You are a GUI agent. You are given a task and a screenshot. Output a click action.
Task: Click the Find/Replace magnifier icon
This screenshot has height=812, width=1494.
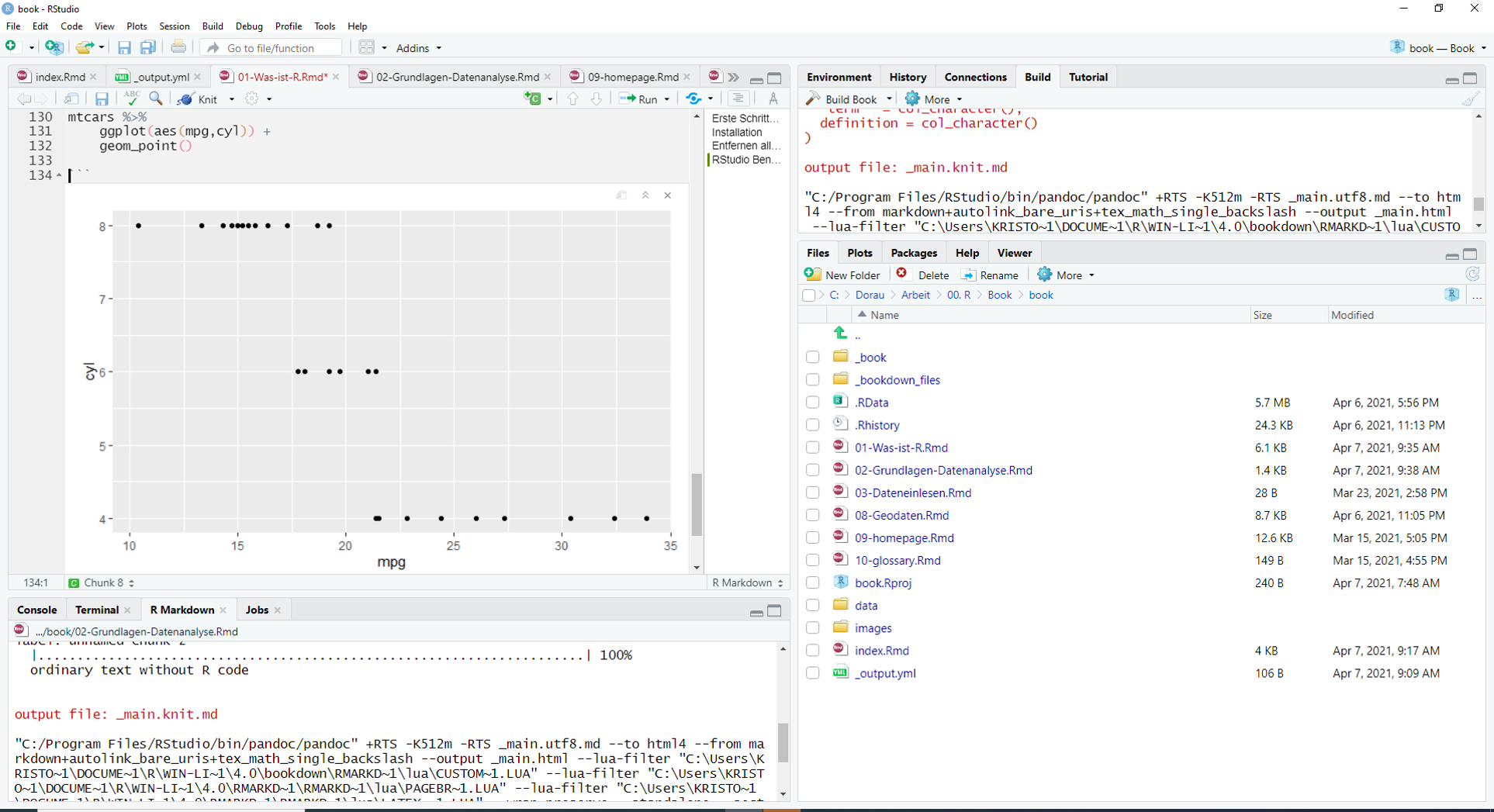point(156,98)
